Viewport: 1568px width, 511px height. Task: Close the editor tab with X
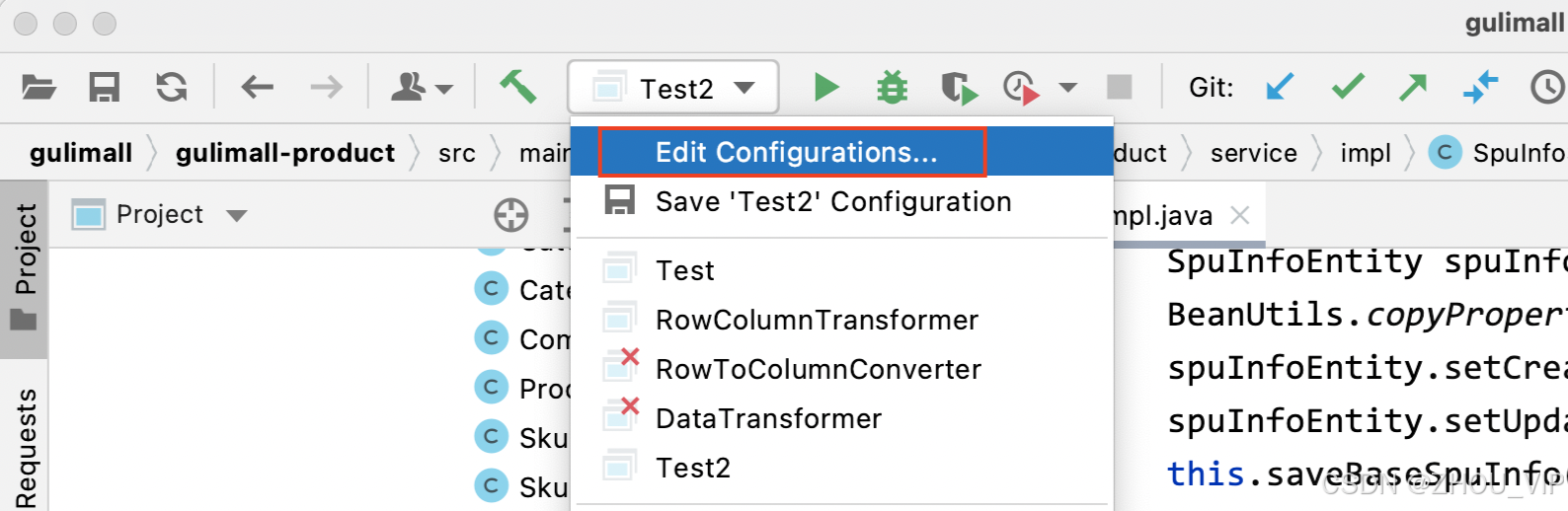[x=1240, y=215]
